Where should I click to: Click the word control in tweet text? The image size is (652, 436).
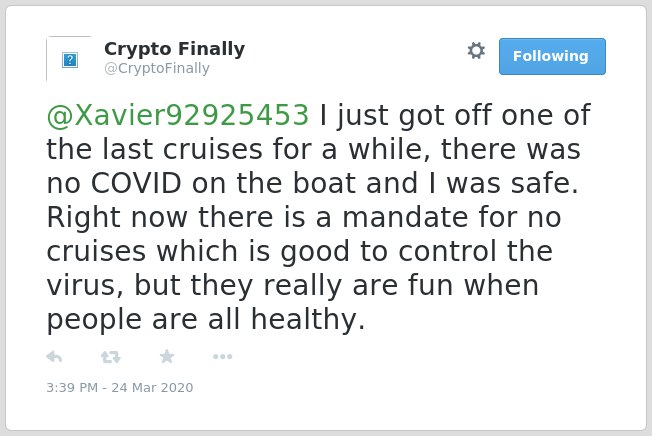click(447, 251)
